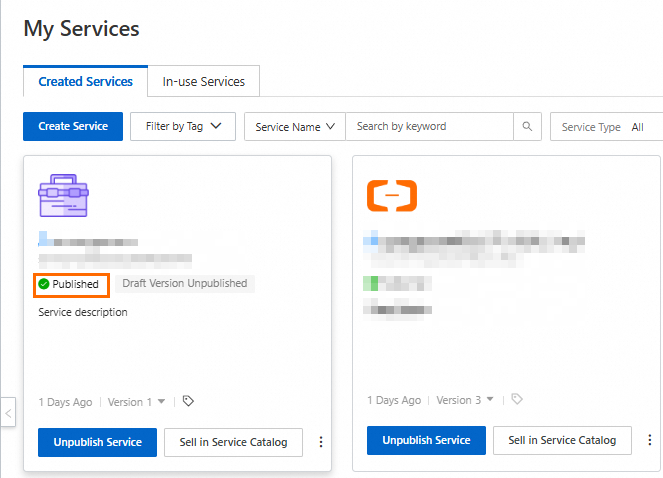Focus the Search by keyword field
Image resolution: width=663 pixels, height=478 pixels.
[x=430, y=127]
